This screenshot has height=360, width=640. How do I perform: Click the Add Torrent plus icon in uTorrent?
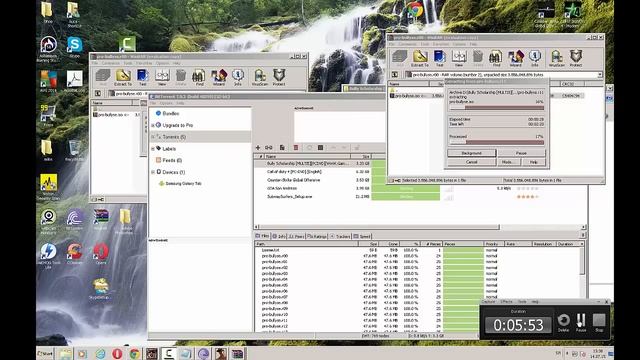tap(258, 148)
